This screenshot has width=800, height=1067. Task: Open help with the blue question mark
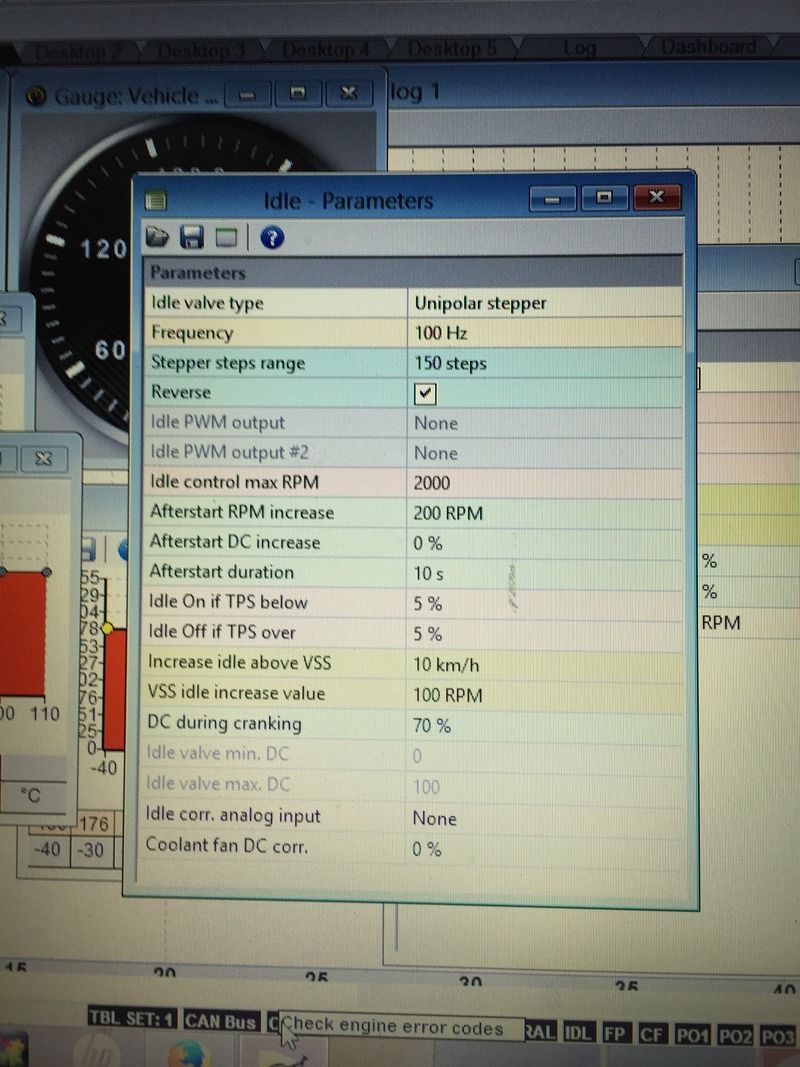[272, 237]
